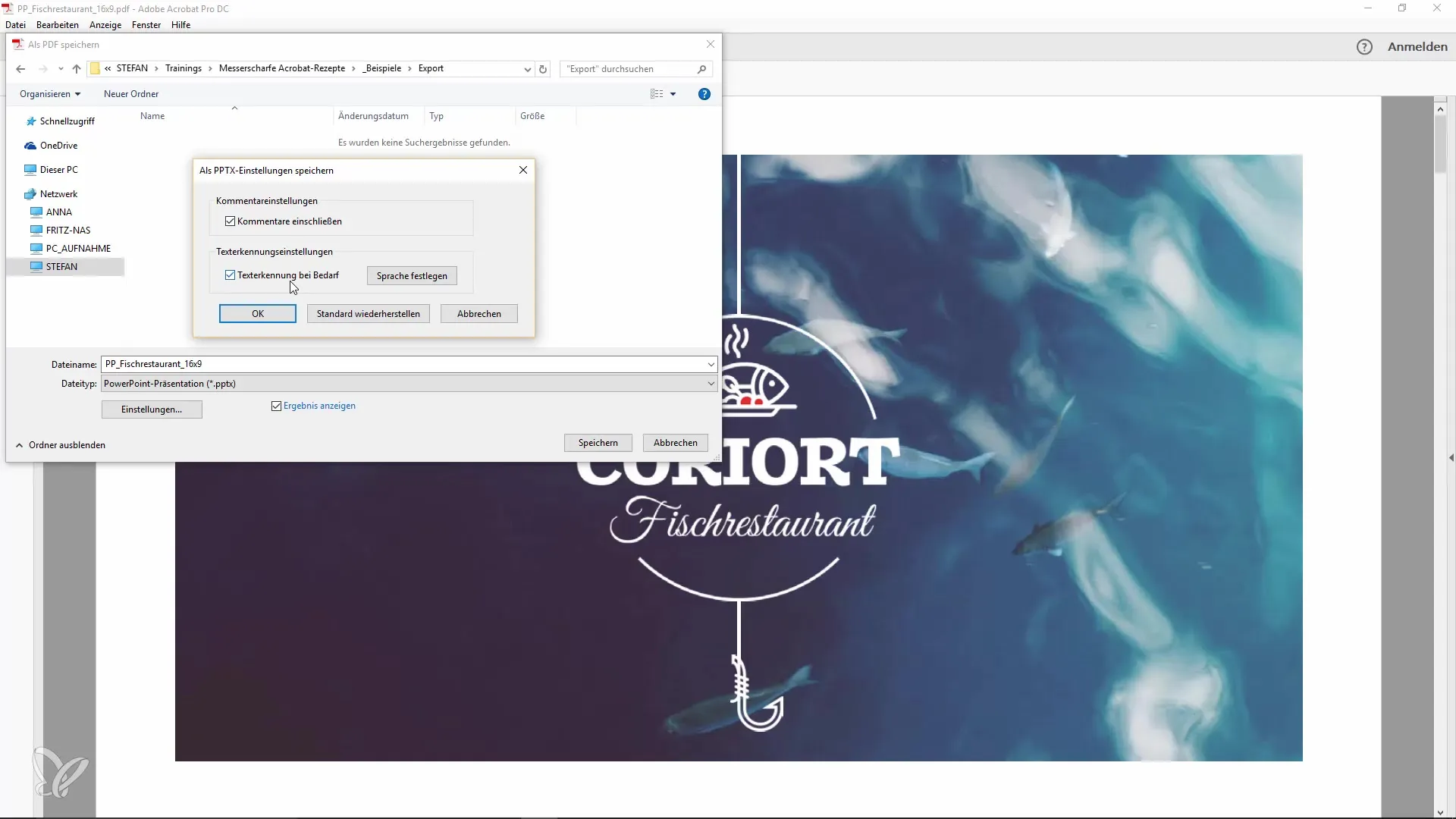The height and width of the screenshot is (819, 1456).
Task: Click Anmelden sign-in link
Action: (x=1417, y=47)
